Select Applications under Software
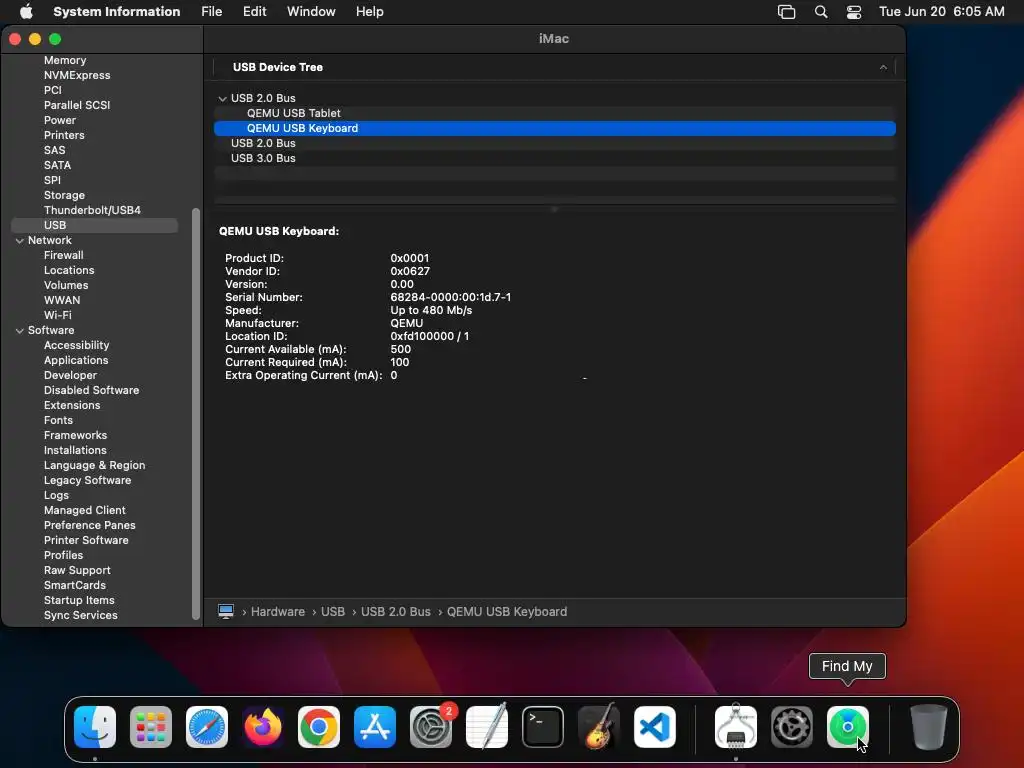This screenshot has height=768, width=1024. (x=76, y=360)
